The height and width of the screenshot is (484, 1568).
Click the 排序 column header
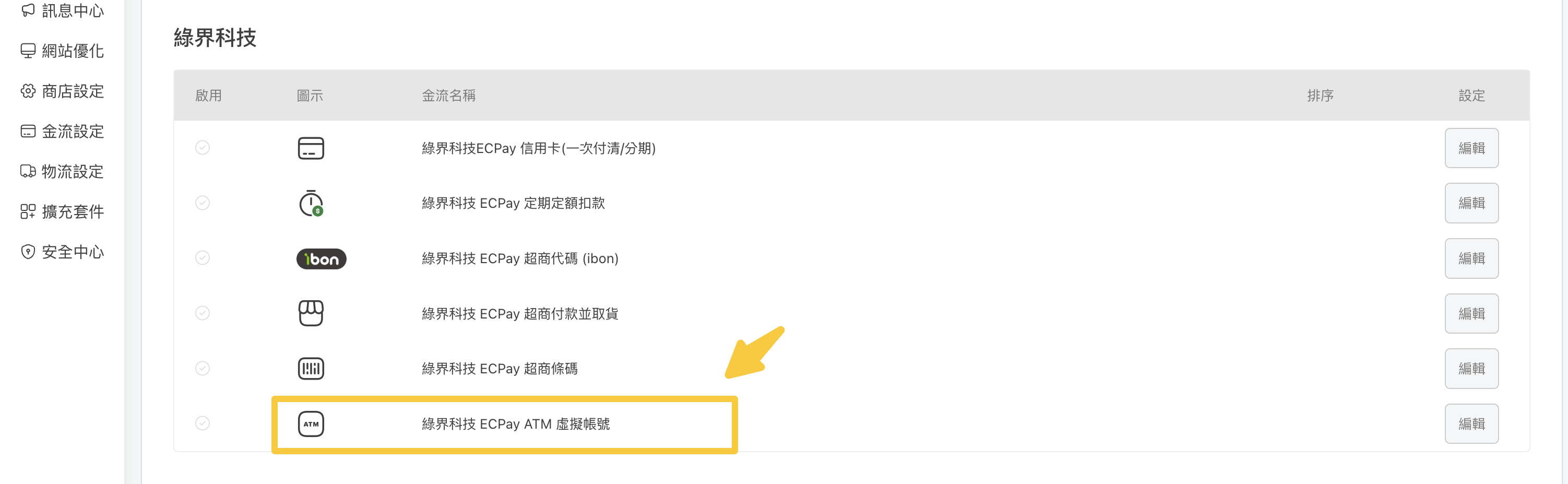[x=1320, y=96]
